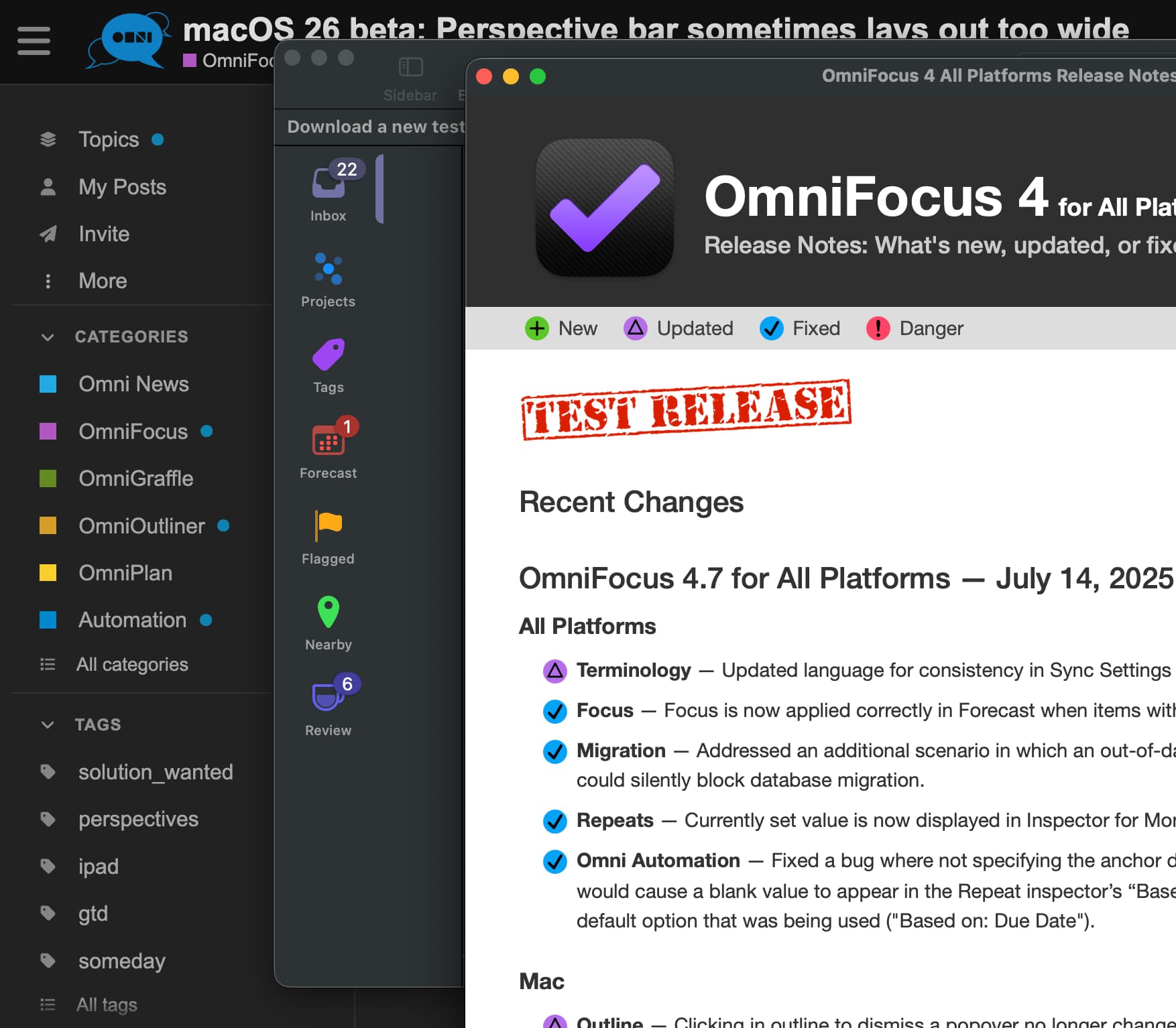The image size is (1176, 1028).
Task: Click the TEST RELEASE stamp image
Action: (x=687, y=409)
